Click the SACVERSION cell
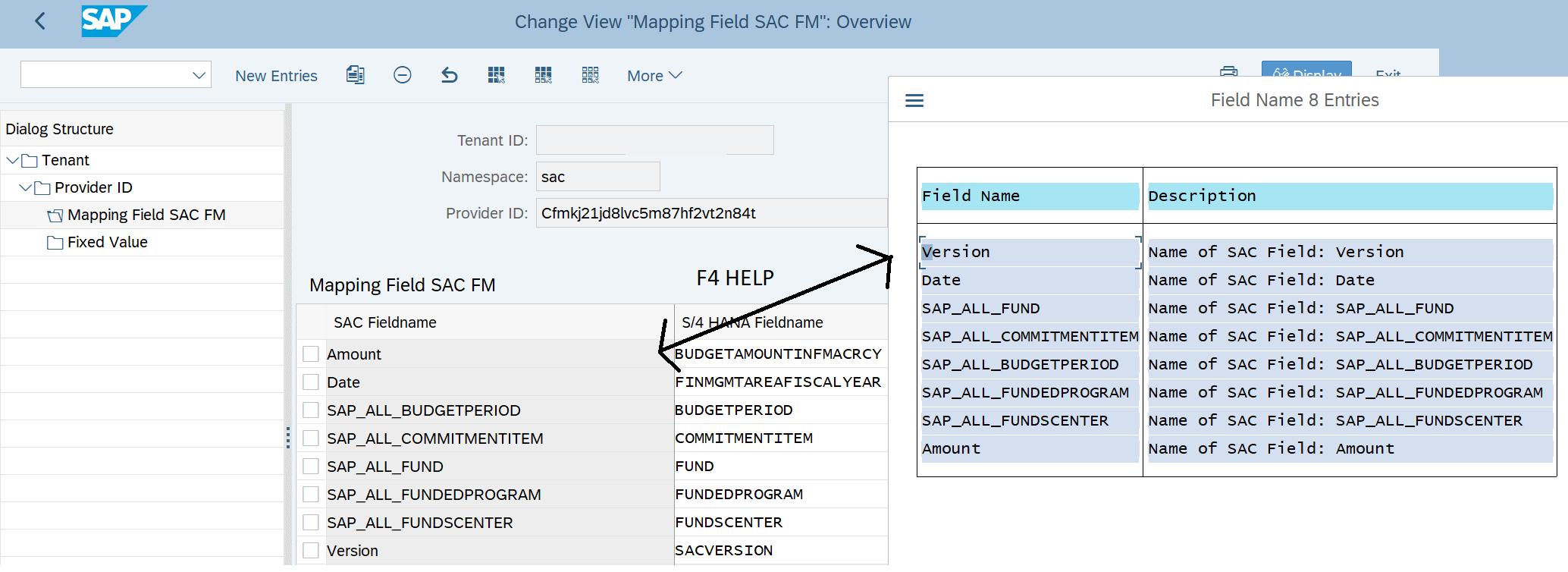1568x572 pixels. tap(781, 551)
